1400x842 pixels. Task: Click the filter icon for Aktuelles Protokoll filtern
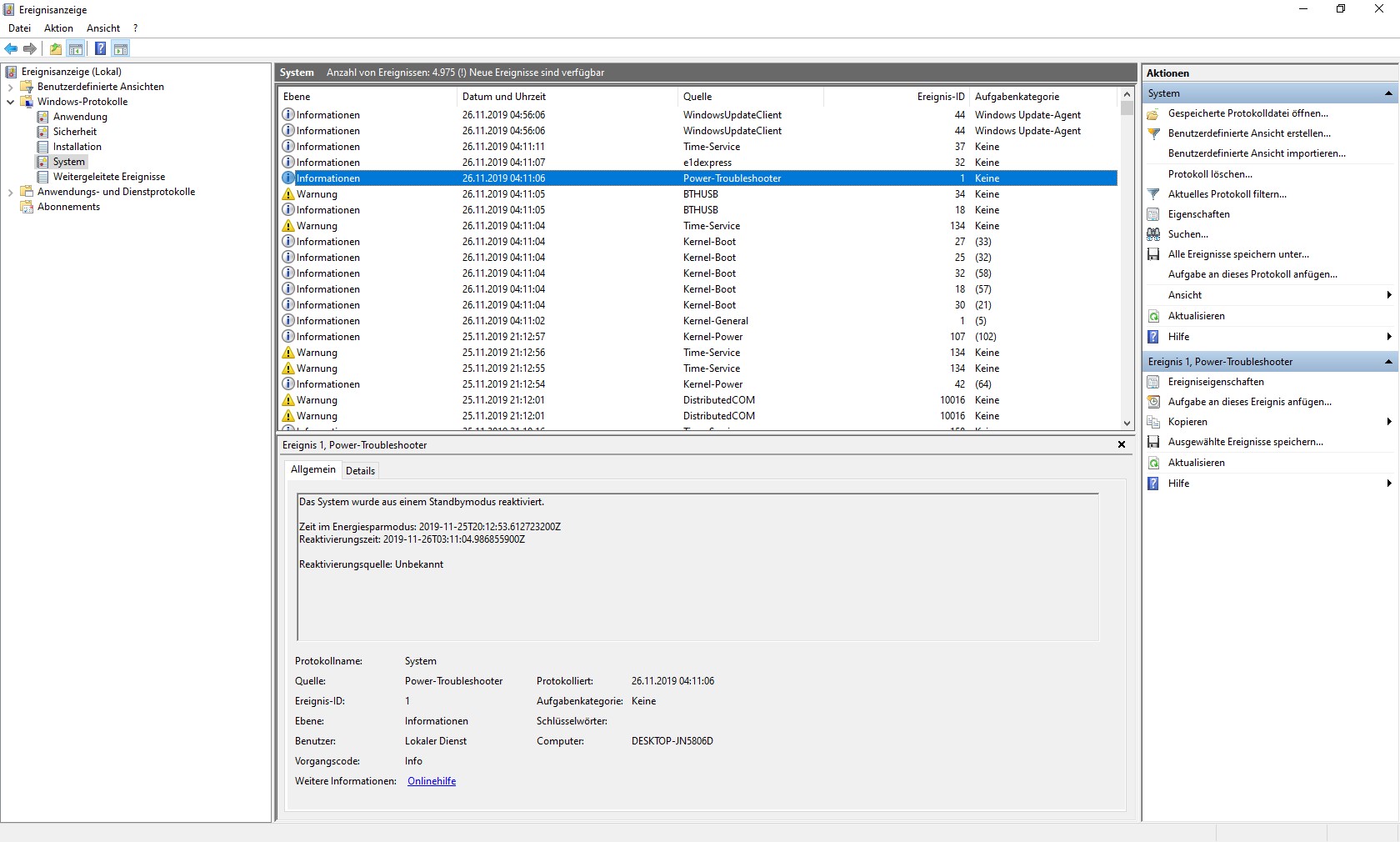[1153, 194]
